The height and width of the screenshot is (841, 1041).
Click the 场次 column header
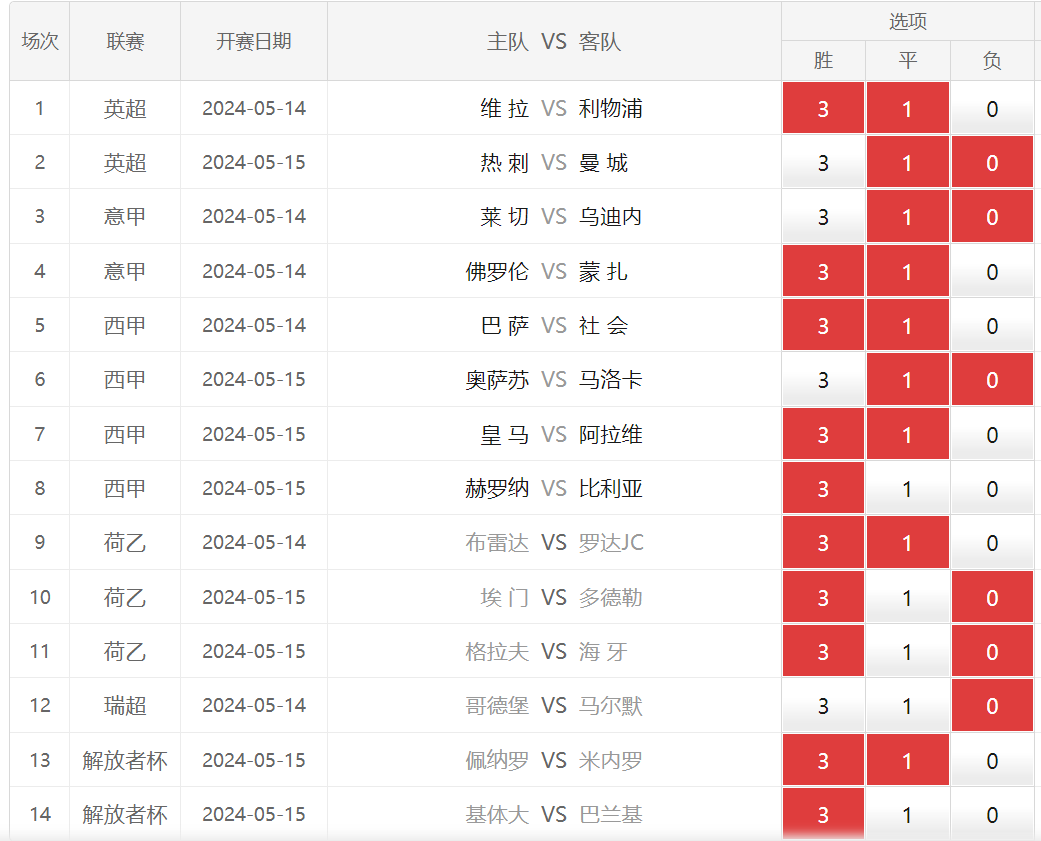pyautogui.click(x=40, y=41)
